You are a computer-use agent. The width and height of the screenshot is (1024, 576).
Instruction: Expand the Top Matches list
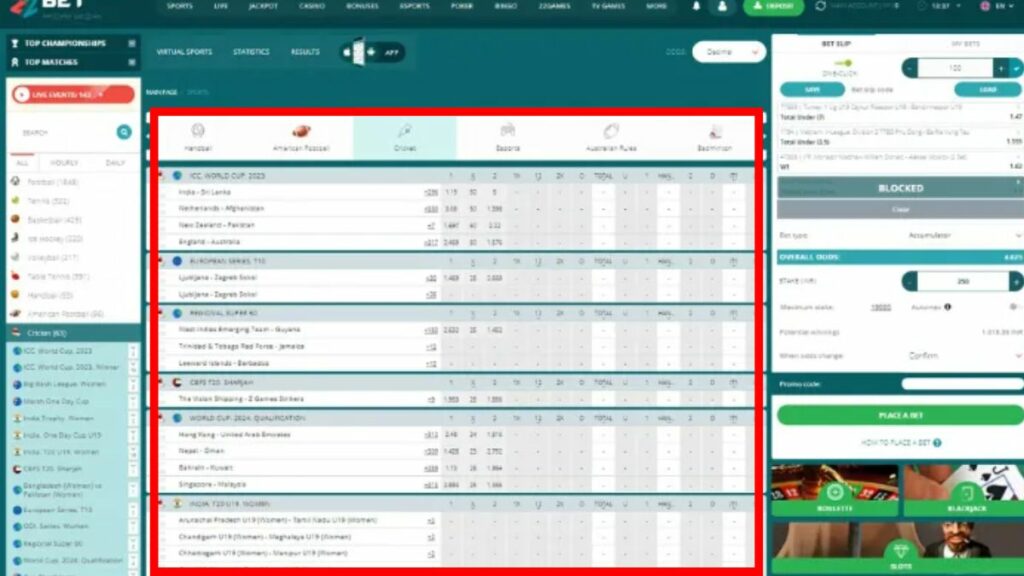pyautogui.click(x=132, y=62)
